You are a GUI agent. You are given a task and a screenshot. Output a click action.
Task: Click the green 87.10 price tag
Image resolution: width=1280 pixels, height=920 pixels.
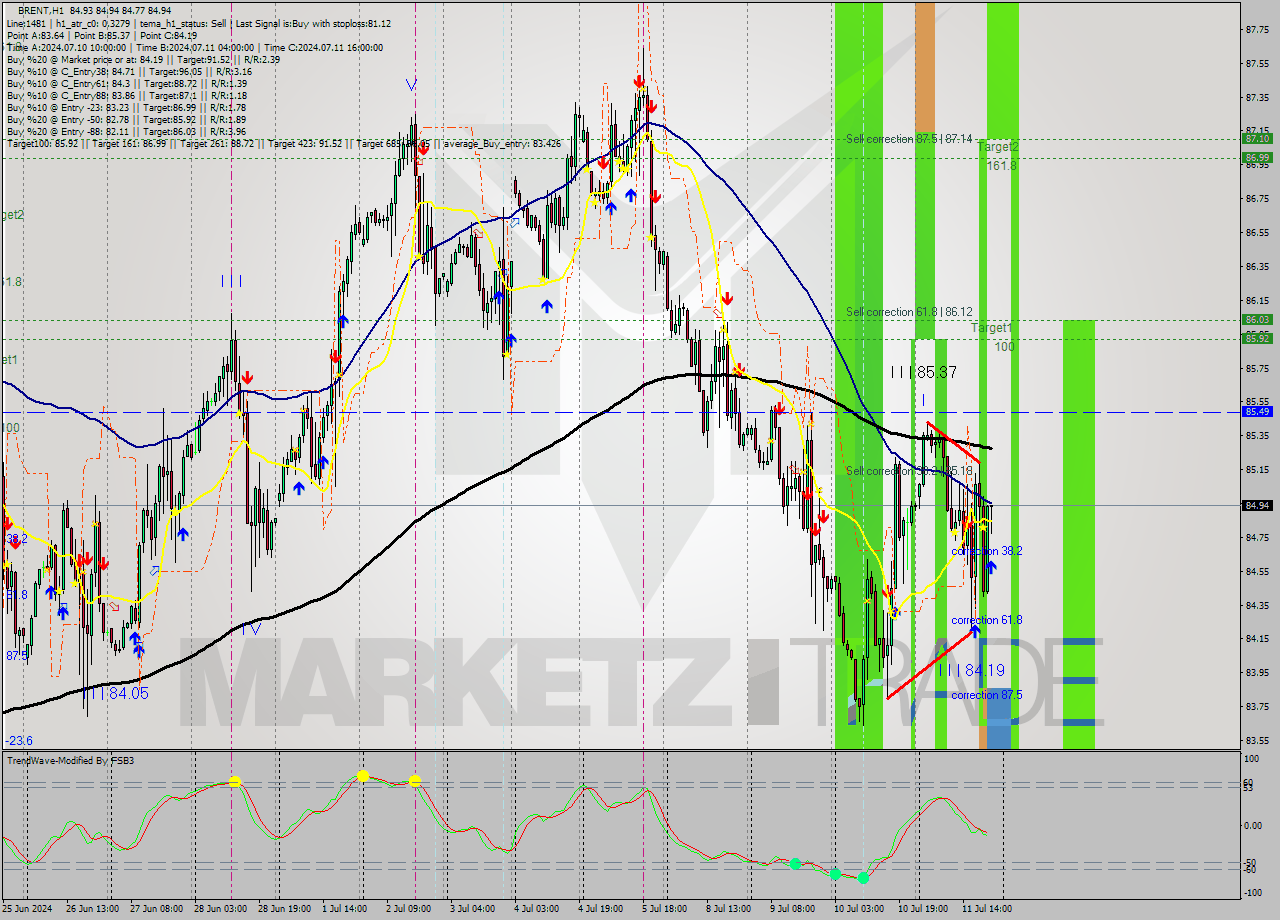click(1257, 139)
